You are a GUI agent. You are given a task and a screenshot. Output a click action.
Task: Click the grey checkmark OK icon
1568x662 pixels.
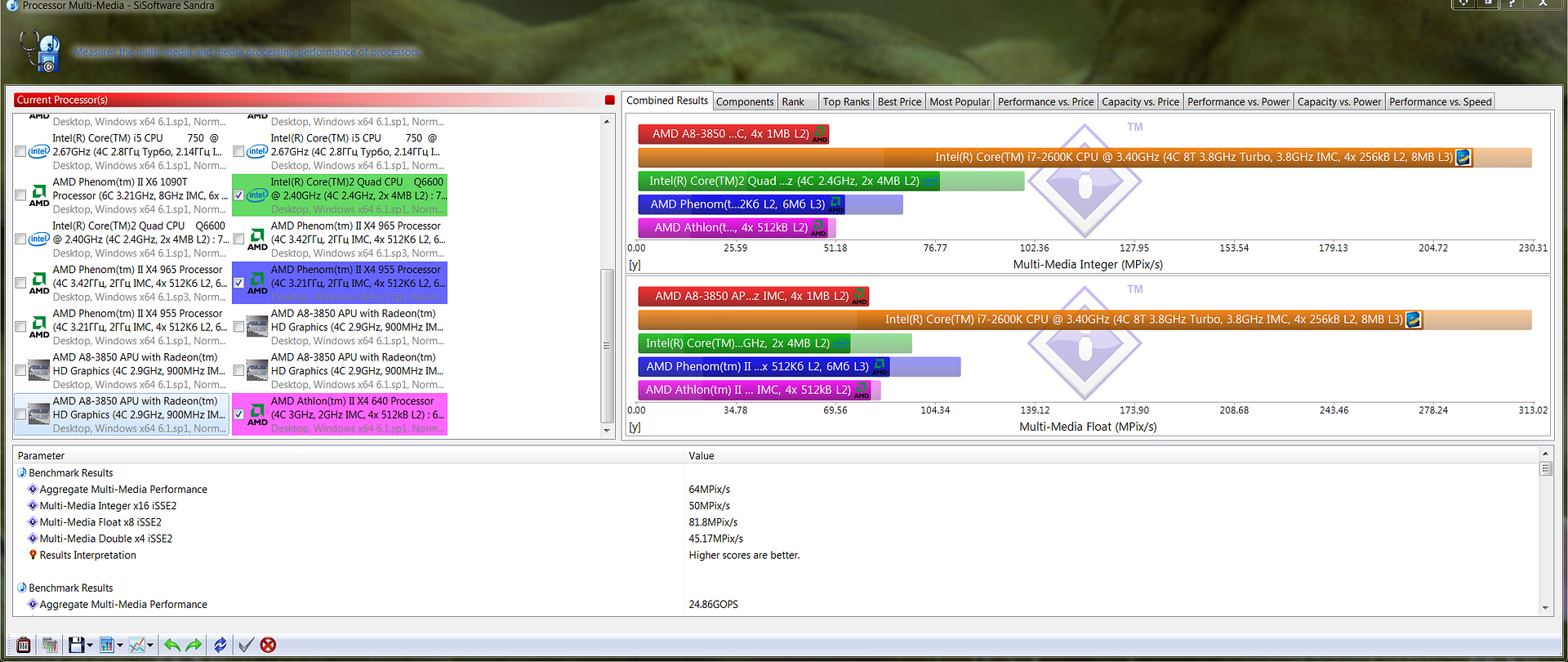point(246,645)
